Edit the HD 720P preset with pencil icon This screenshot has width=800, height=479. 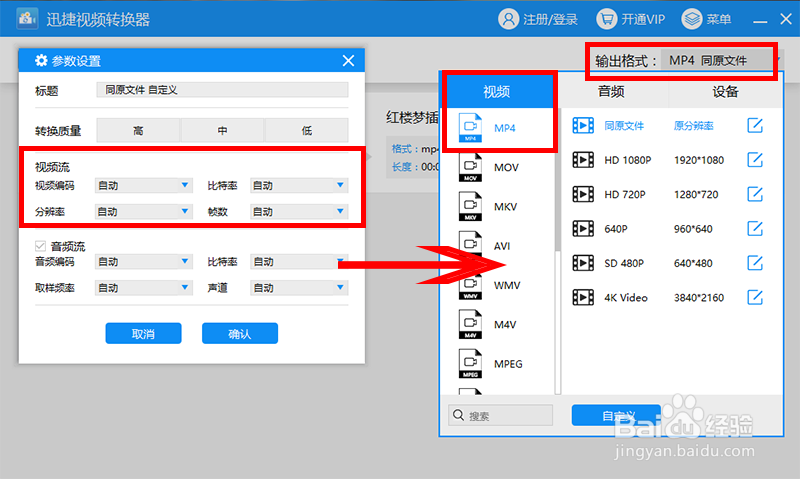(x=755, y=194)
